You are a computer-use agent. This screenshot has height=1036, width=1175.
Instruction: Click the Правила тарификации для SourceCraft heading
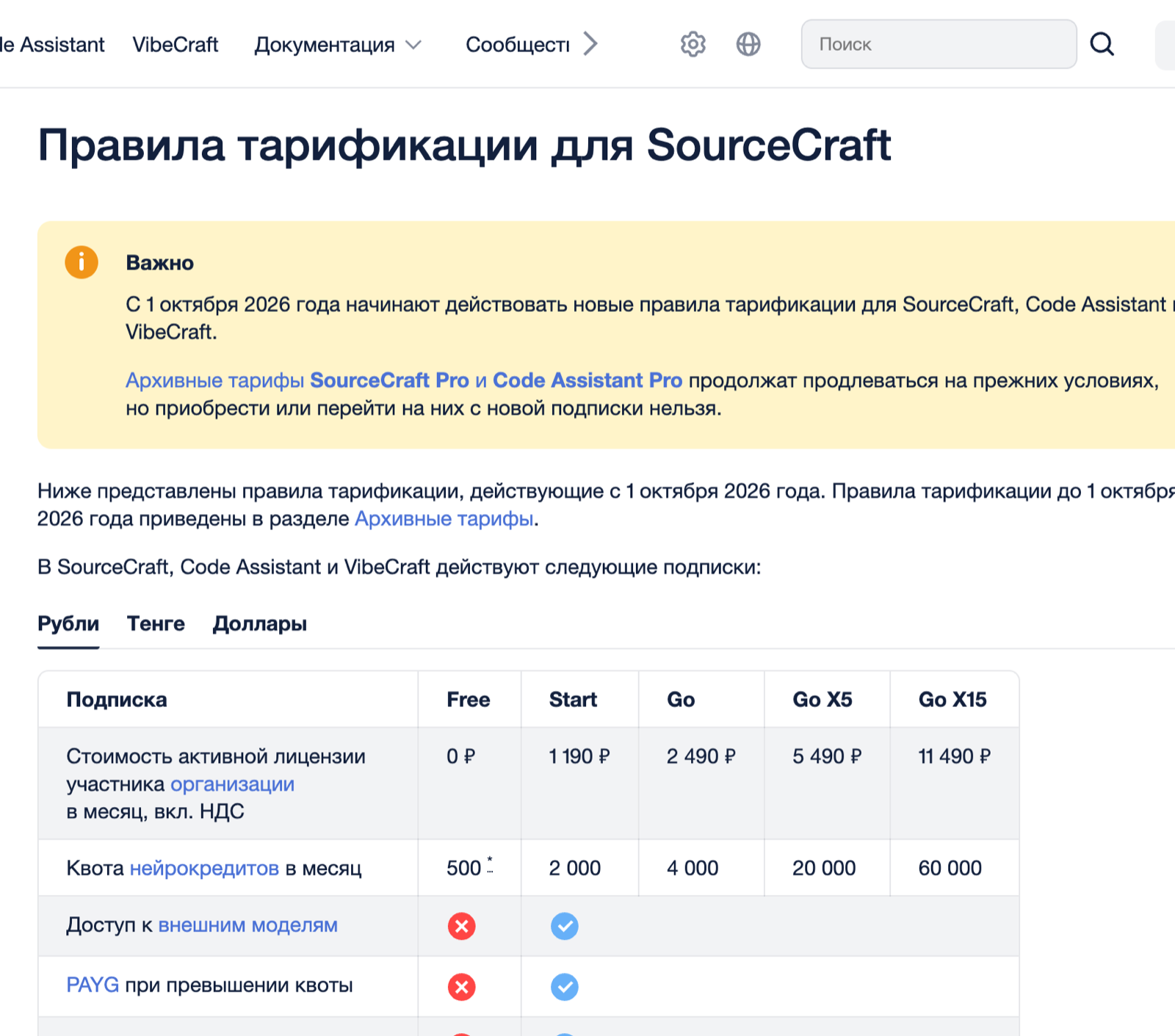[464, 145]
